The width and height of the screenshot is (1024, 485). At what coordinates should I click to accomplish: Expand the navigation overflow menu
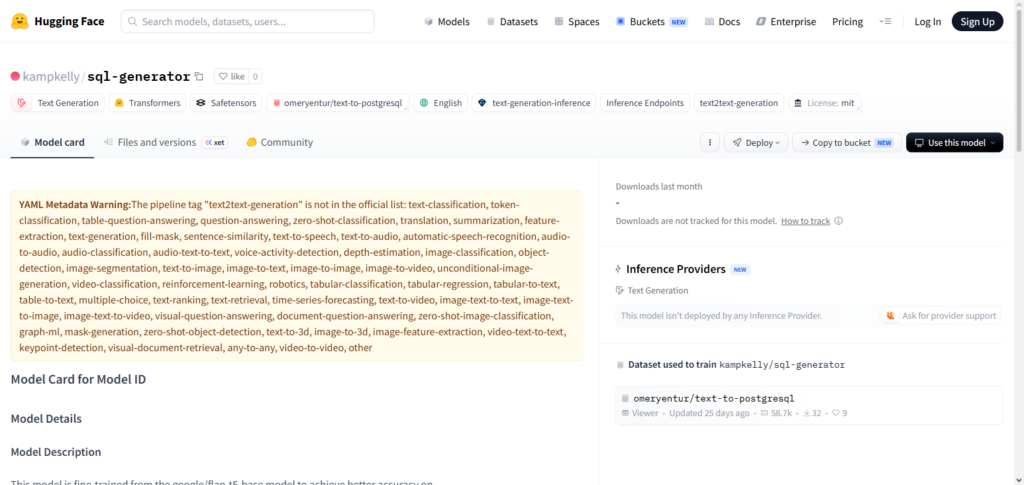(x=885, y=22)
